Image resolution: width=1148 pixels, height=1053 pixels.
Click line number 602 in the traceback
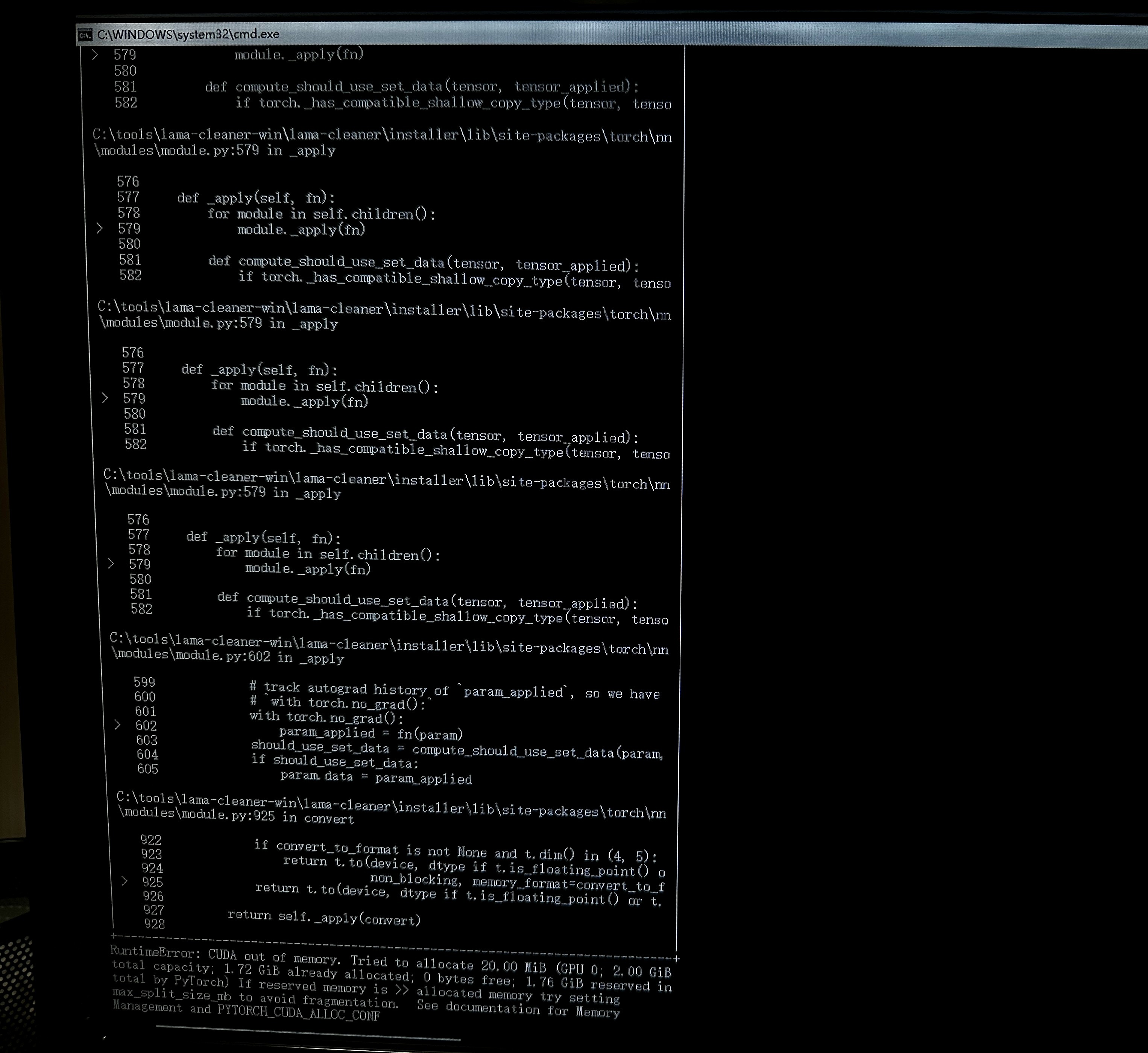pyautogui.click(x=146, y=725)
